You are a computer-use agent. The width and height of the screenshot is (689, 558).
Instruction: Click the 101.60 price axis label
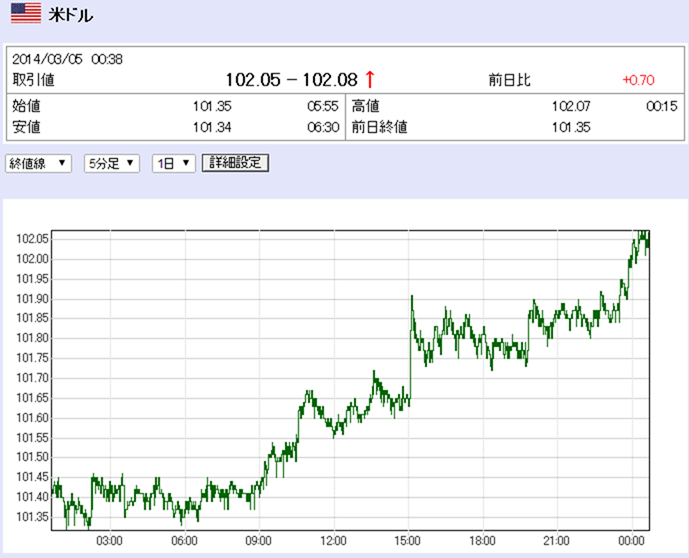(x=32, y=418)
